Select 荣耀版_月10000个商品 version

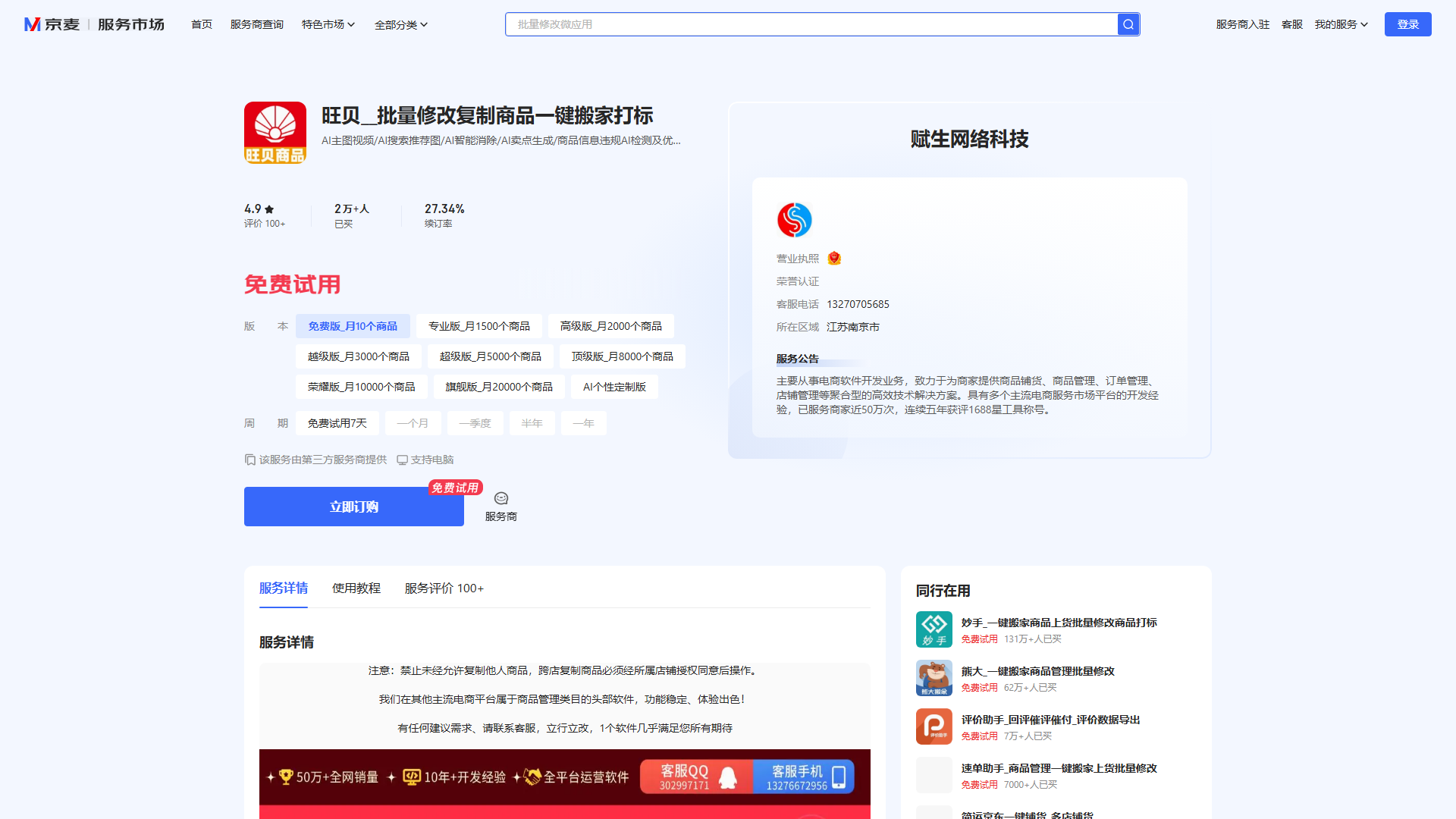362,387
